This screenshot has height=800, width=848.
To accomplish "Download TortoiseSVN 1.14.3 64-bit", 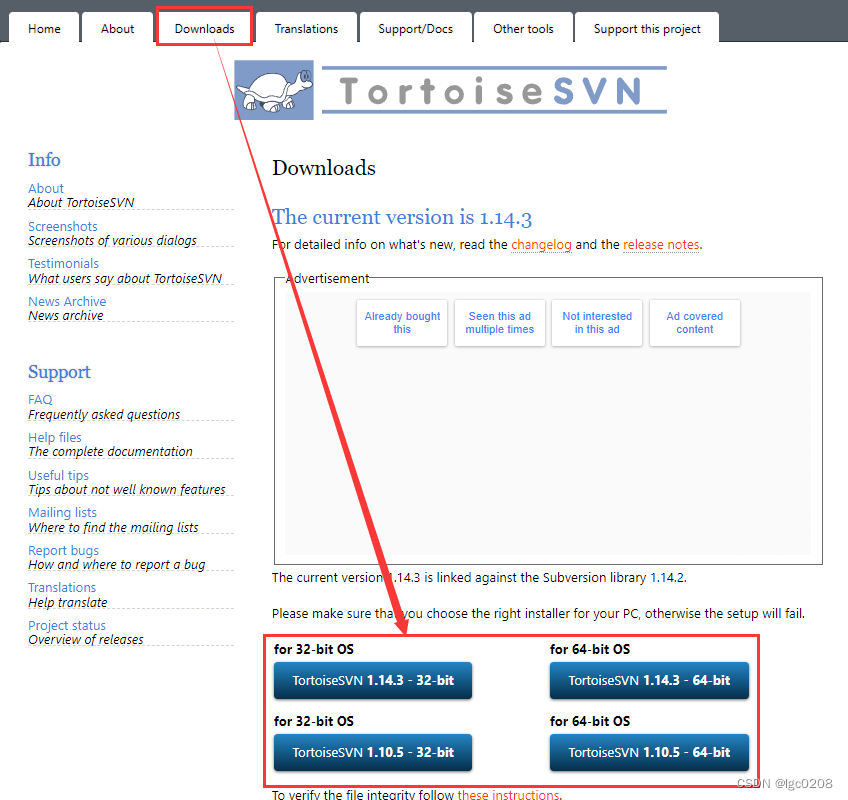I will [649, 680].
